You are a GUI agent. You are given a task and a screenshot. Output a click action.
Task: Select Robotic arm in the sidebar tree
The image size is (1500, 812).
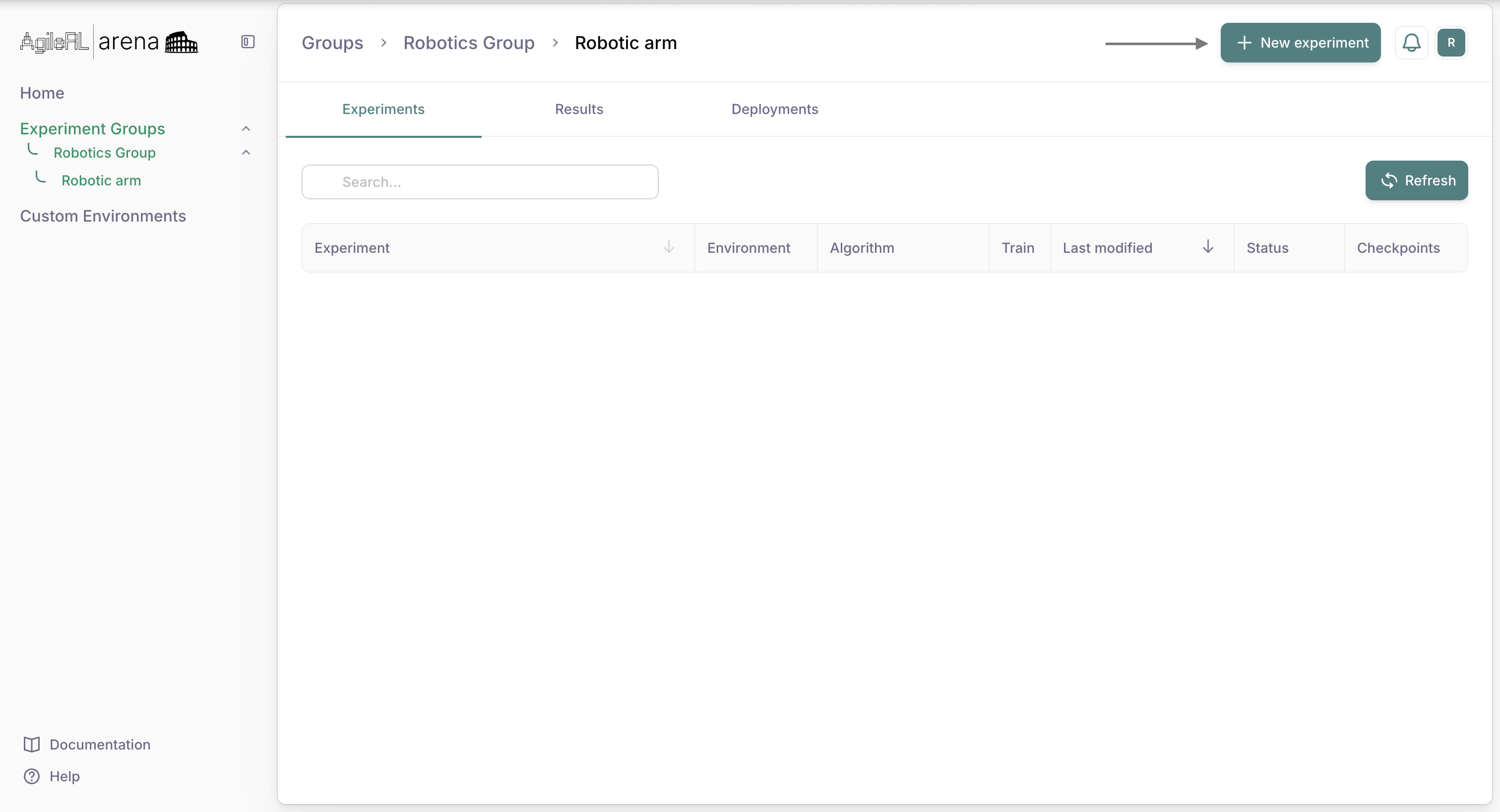(101, 180)
